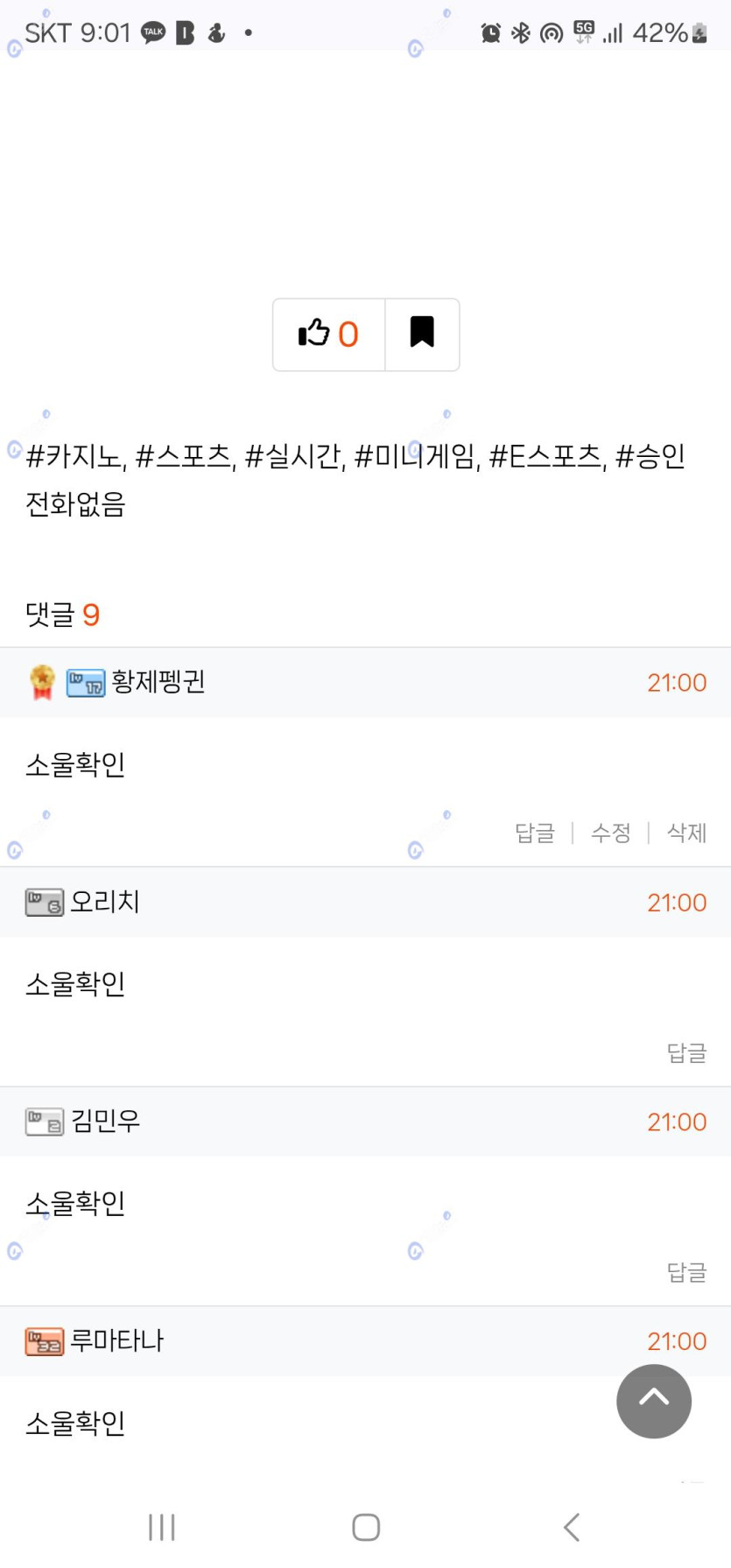Open the Android recent apps button
731x1568 pixels.
(162, 1527)
